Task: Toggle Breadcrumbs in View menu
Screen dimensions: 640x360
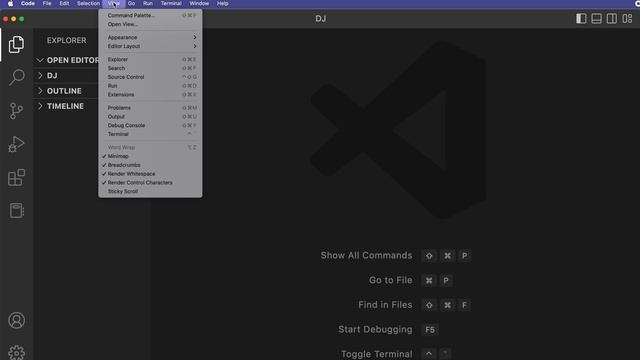Action: pyautogui.click(x=150, y=165)
